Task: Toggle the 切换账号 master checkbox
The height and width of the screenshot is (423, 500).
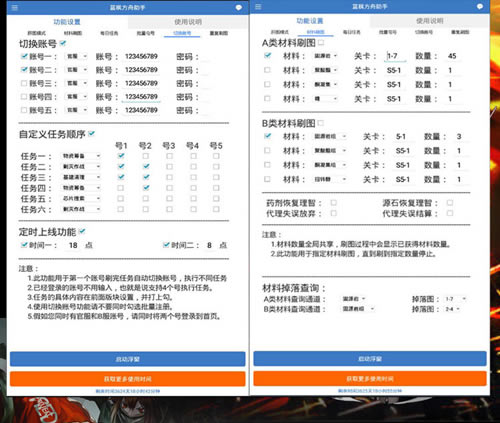Action: [x=63, y=43]
